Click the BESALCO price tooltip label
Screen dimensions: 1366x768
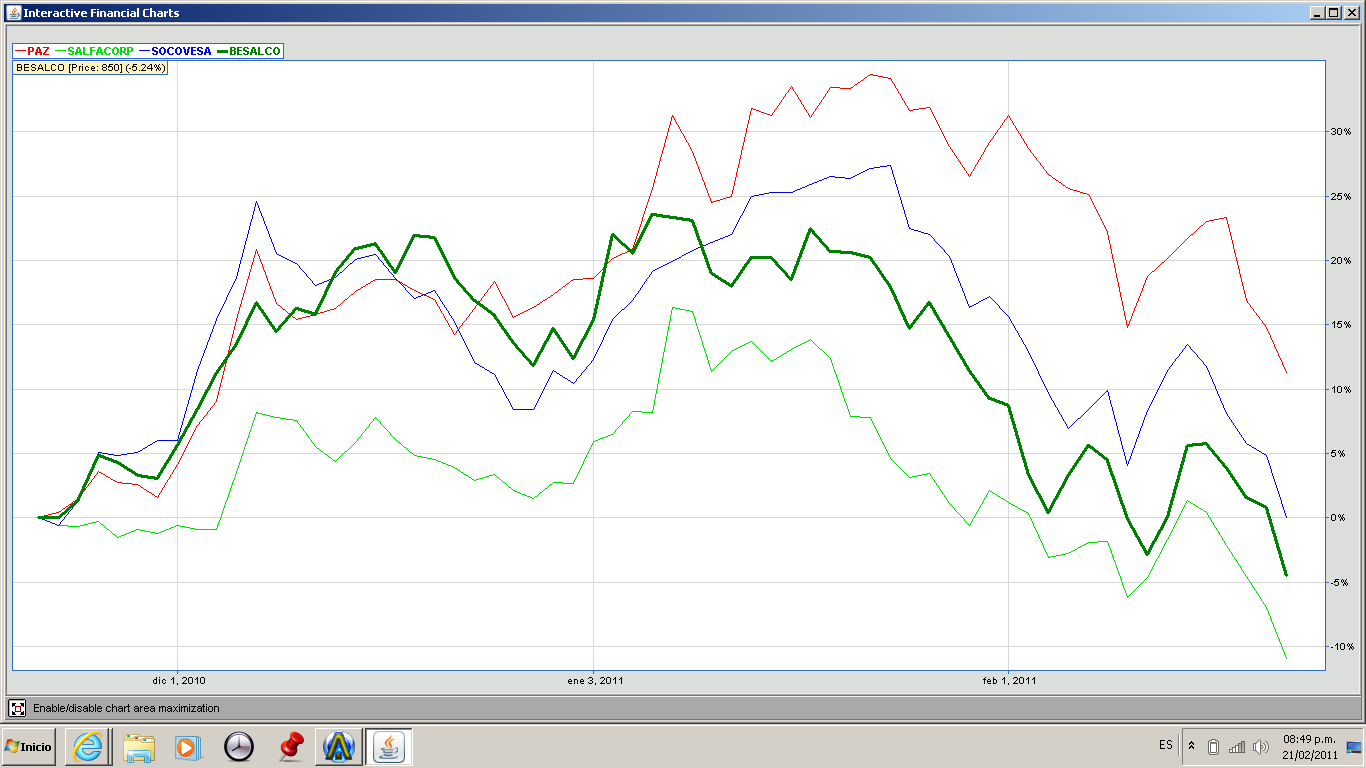pos(90,68)
